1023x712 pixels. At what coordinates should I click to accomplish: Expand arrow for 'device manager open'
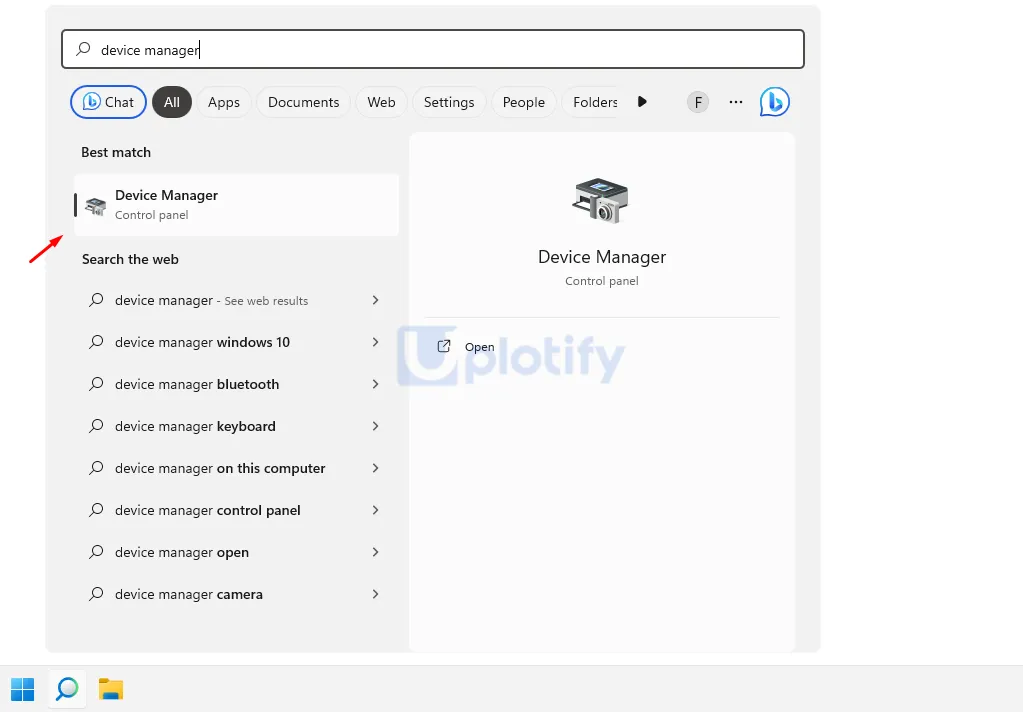pos(375,552)
